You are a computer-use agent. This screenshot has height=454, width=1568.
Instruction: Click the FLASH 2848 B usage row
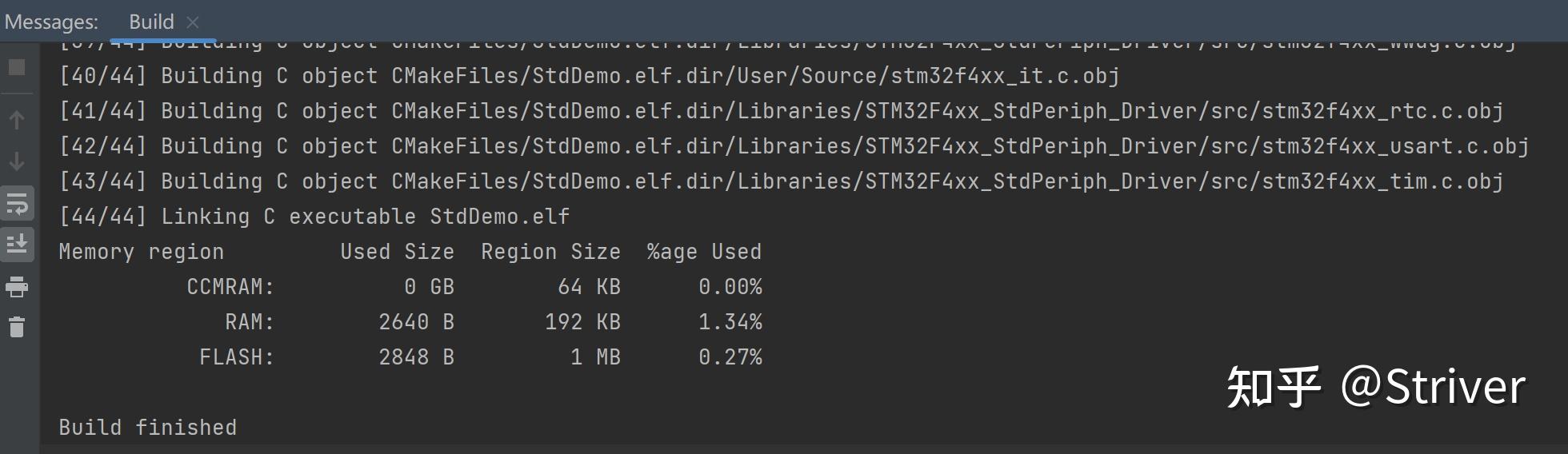pyautogui.click(x=480, y=357)
